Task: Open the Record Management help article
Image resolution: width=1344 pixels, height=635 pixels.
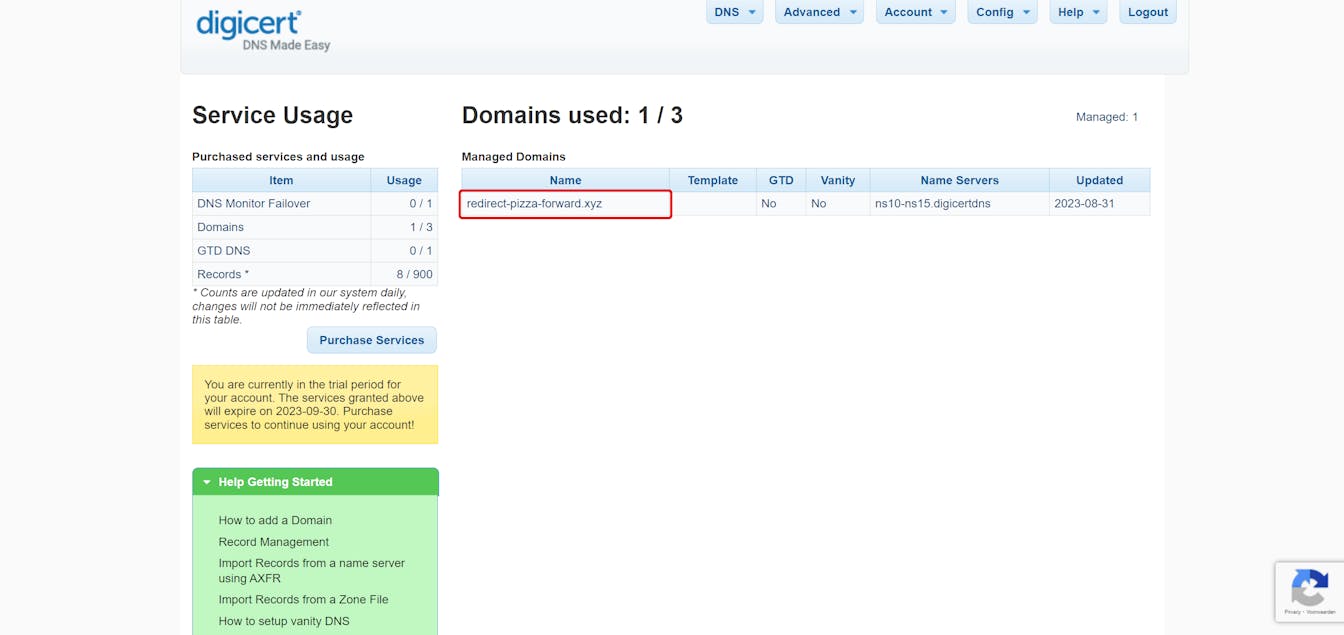Action: [x=273, y=541]
